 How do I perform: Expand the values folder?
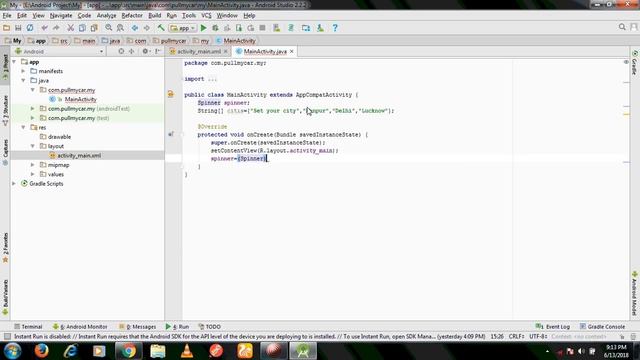(x=33, y=174)
